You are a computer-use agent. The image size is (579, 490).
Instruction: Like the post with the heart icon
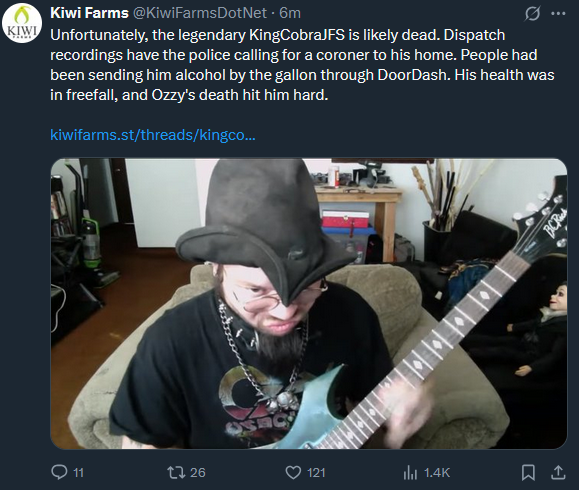pyautogui.click(x=293, y=472)
